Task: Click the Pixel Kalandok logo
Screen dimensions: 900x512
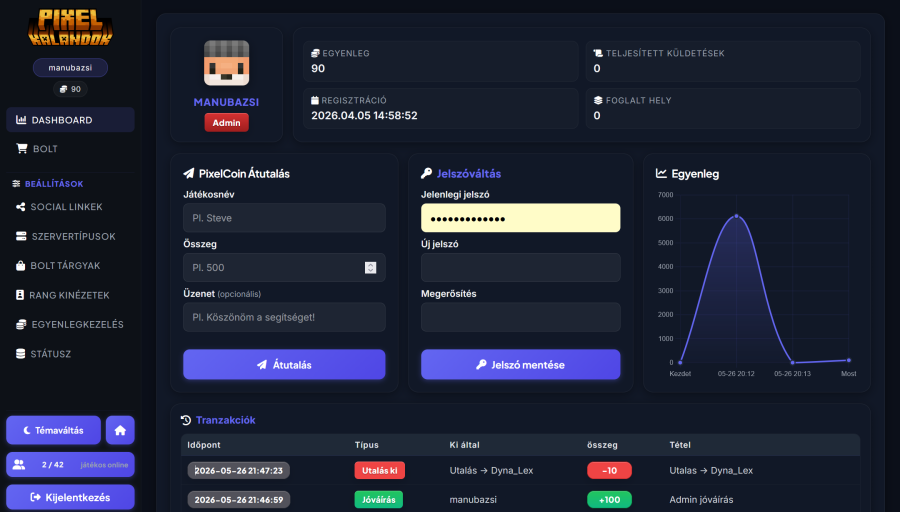Action: (70, 28)
